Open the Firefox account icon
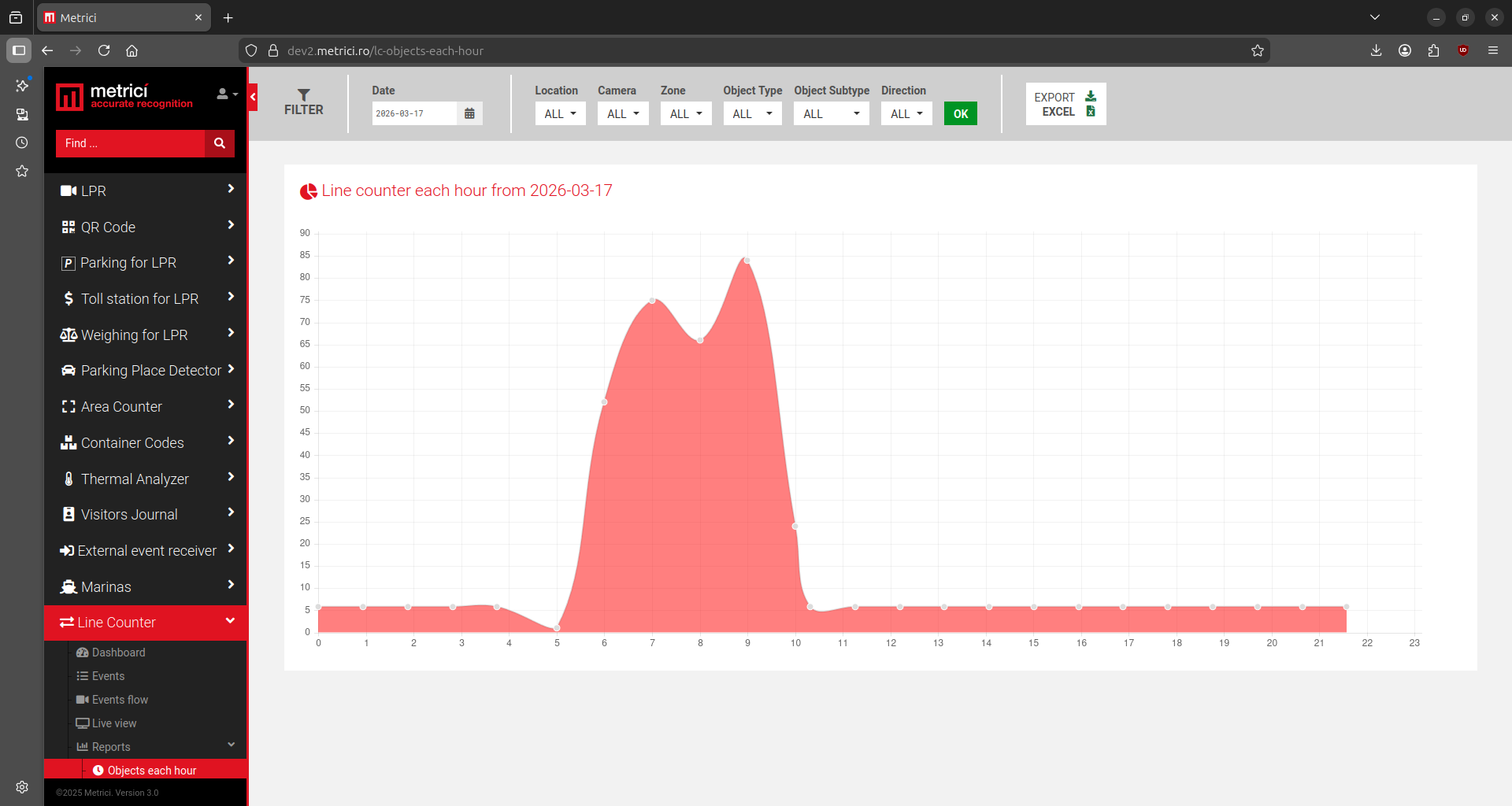The height and width of the screenshot is (806, 1512). [1405, 50]
